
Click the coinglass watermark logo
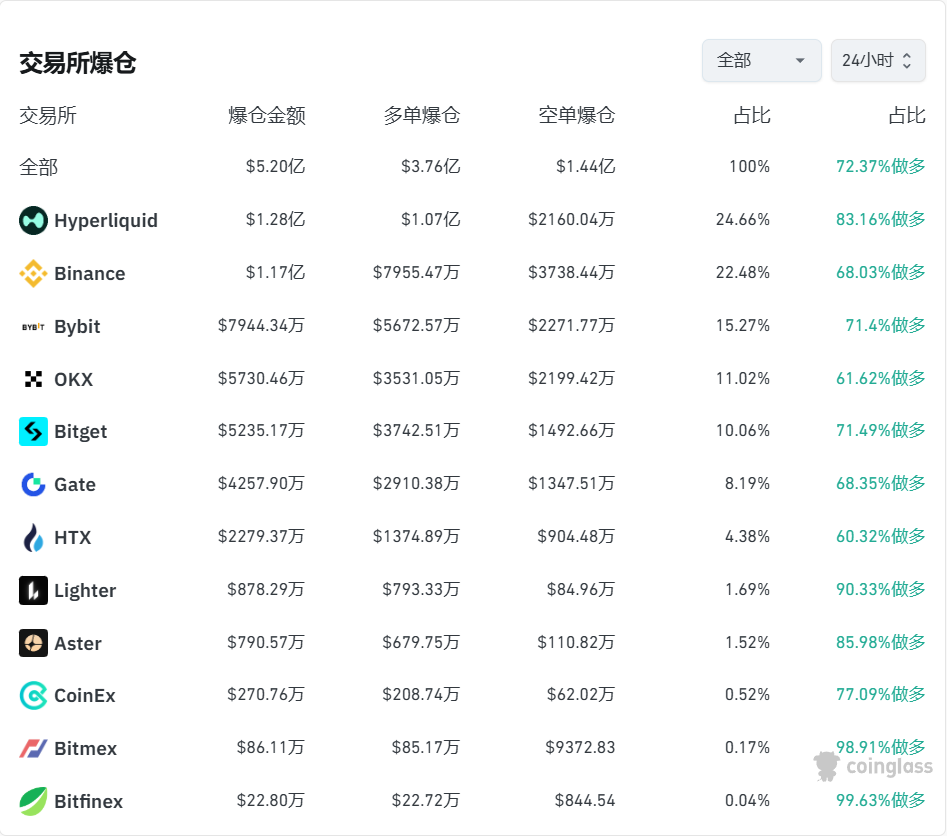873,767
